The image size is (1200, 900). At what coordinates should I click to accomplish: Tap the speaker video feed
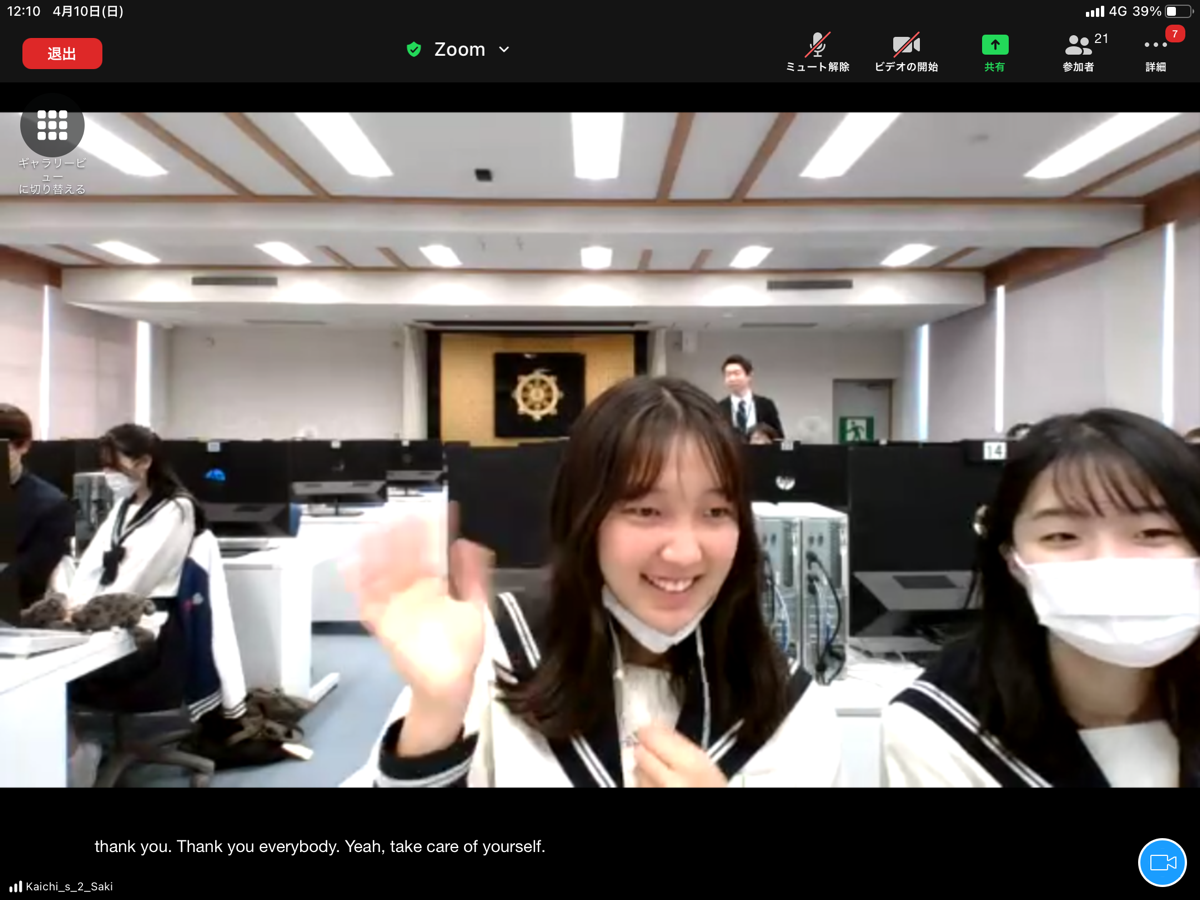click(x=600, y=449)
